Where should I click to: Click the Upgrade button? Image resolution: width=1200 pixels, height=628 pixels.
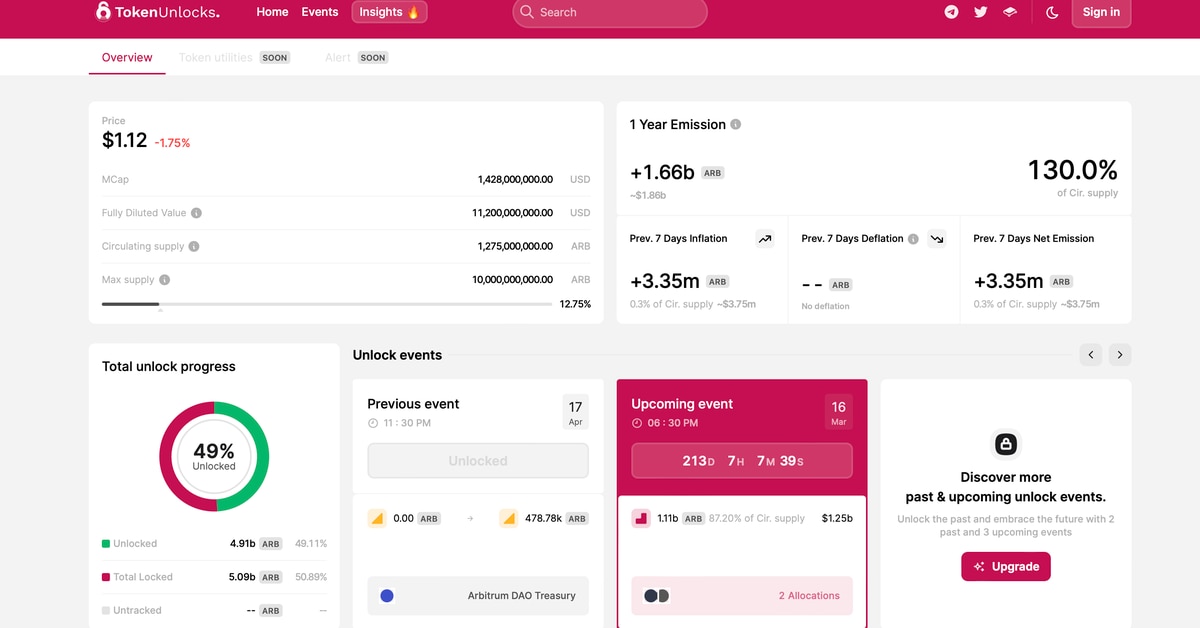tap(1006, 566)
